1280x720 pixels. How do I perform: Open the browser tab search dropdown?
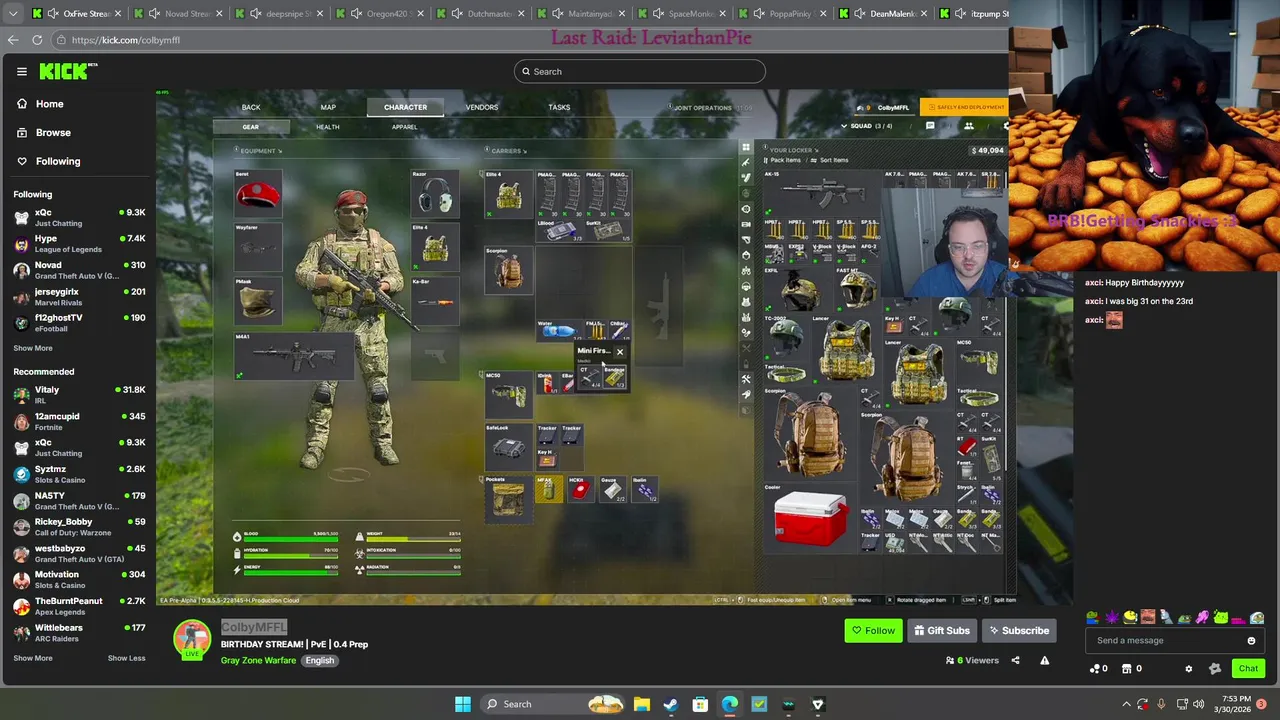(13, 14)
